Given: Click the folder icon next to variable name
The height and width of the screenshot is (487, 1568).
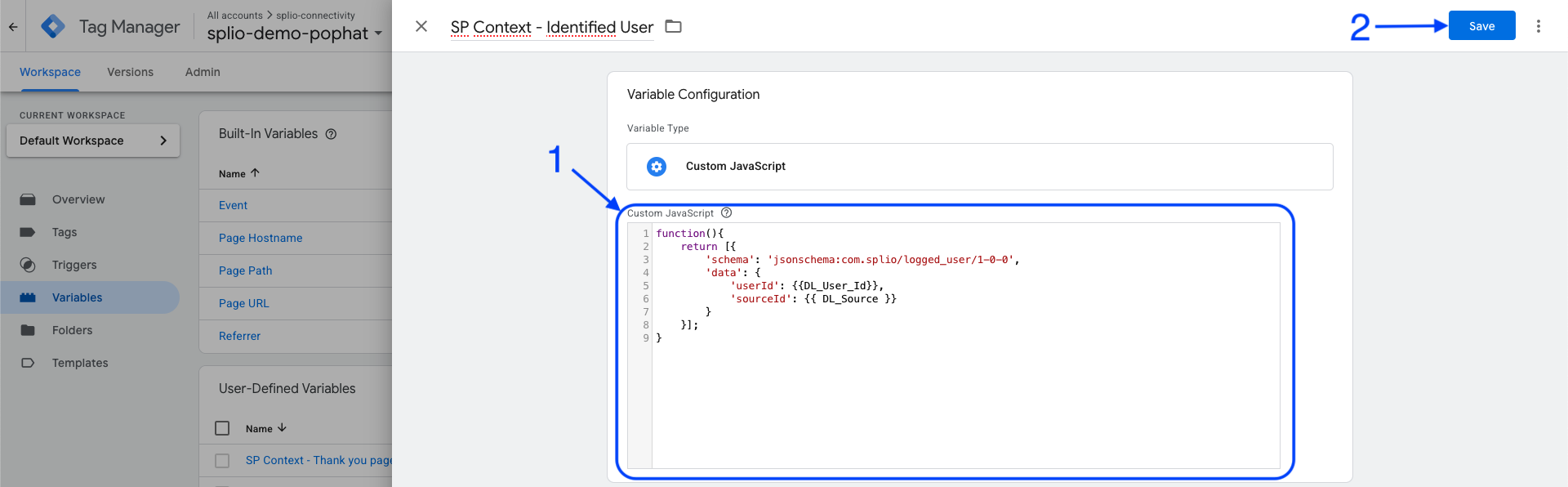Looking at the screenshot, I should click(x=673, y=26).
